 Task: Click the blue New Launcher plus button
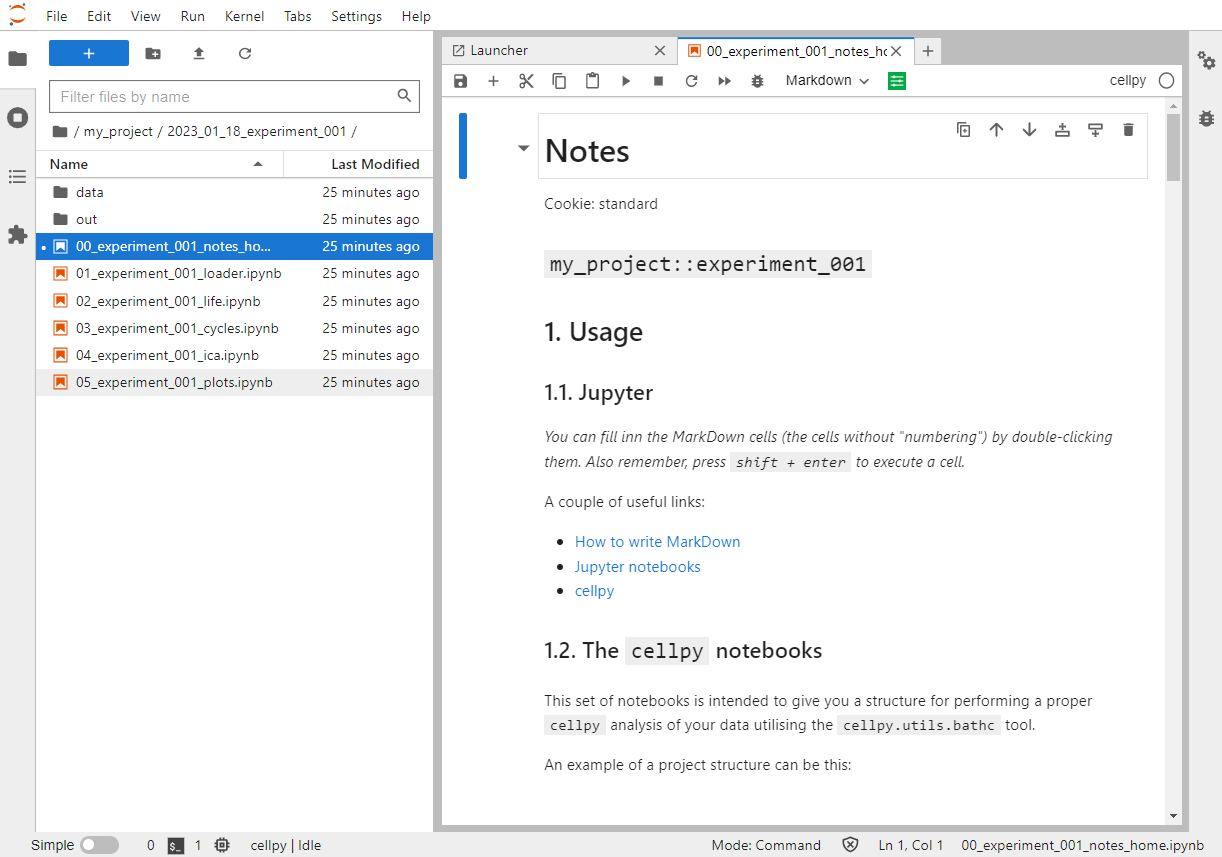pos(89,53)
